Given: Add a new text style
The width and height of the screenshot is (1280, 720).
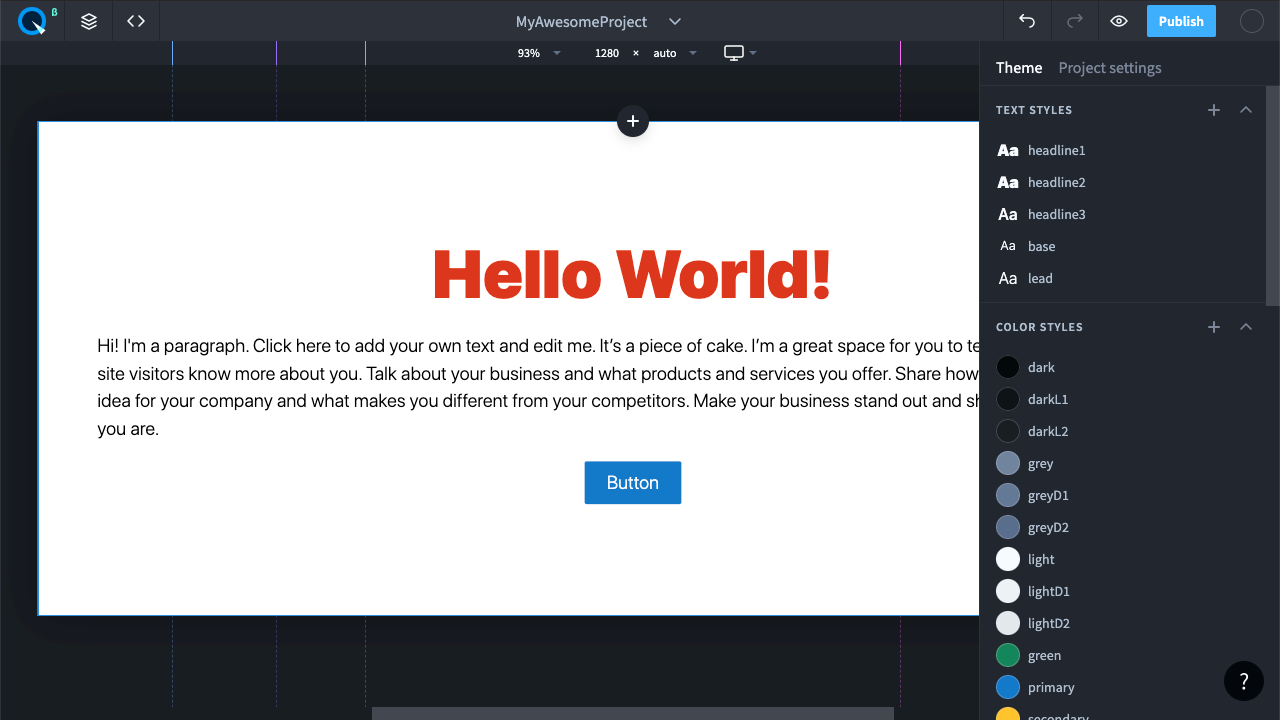Looking at the screenshot, I should click(x=1214, y=110).
